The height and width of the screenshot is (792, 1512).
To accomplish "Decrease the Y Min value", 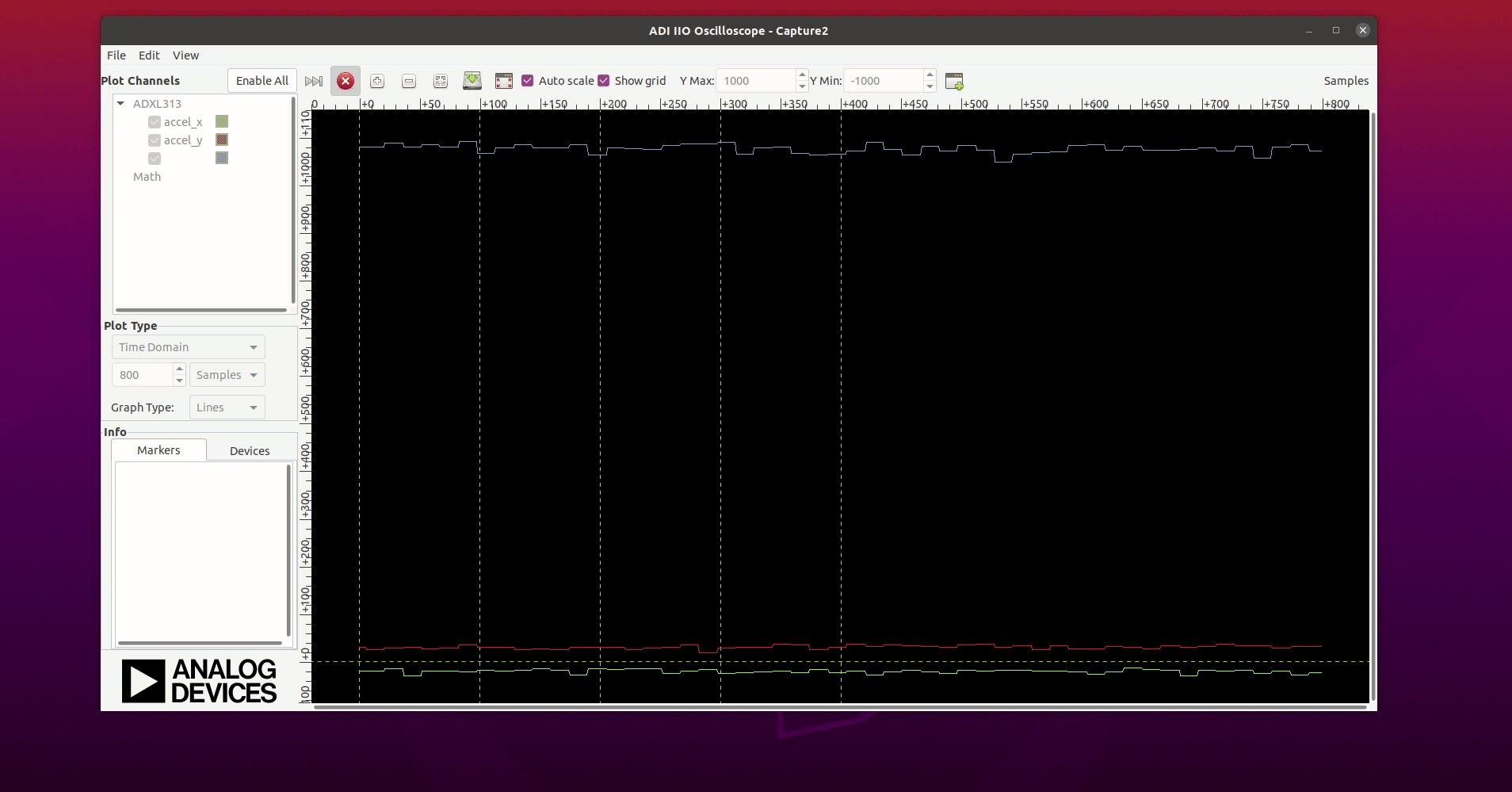I will click(930, 87).
